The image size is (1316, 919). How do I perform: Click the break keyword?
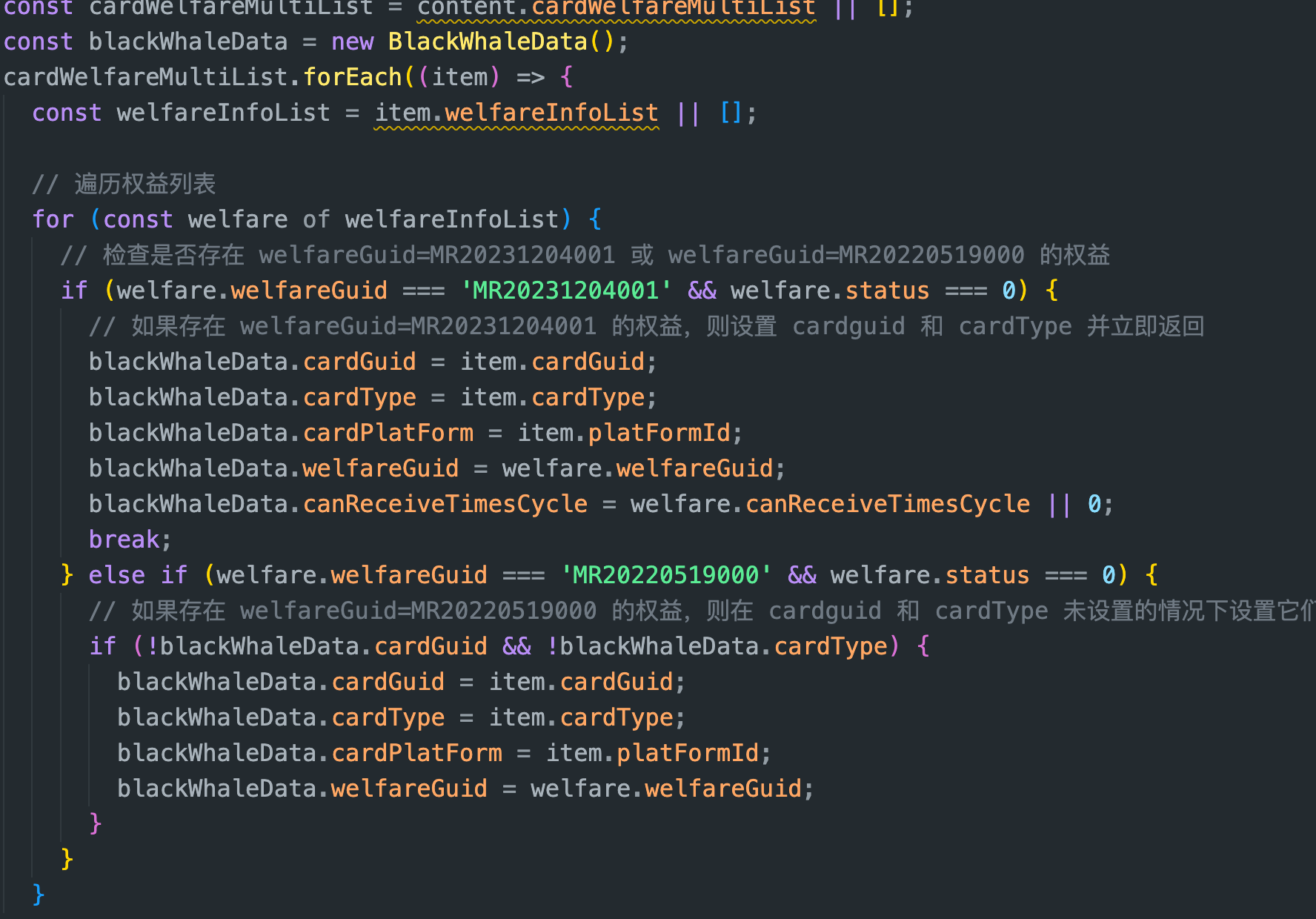pos(124,540)
